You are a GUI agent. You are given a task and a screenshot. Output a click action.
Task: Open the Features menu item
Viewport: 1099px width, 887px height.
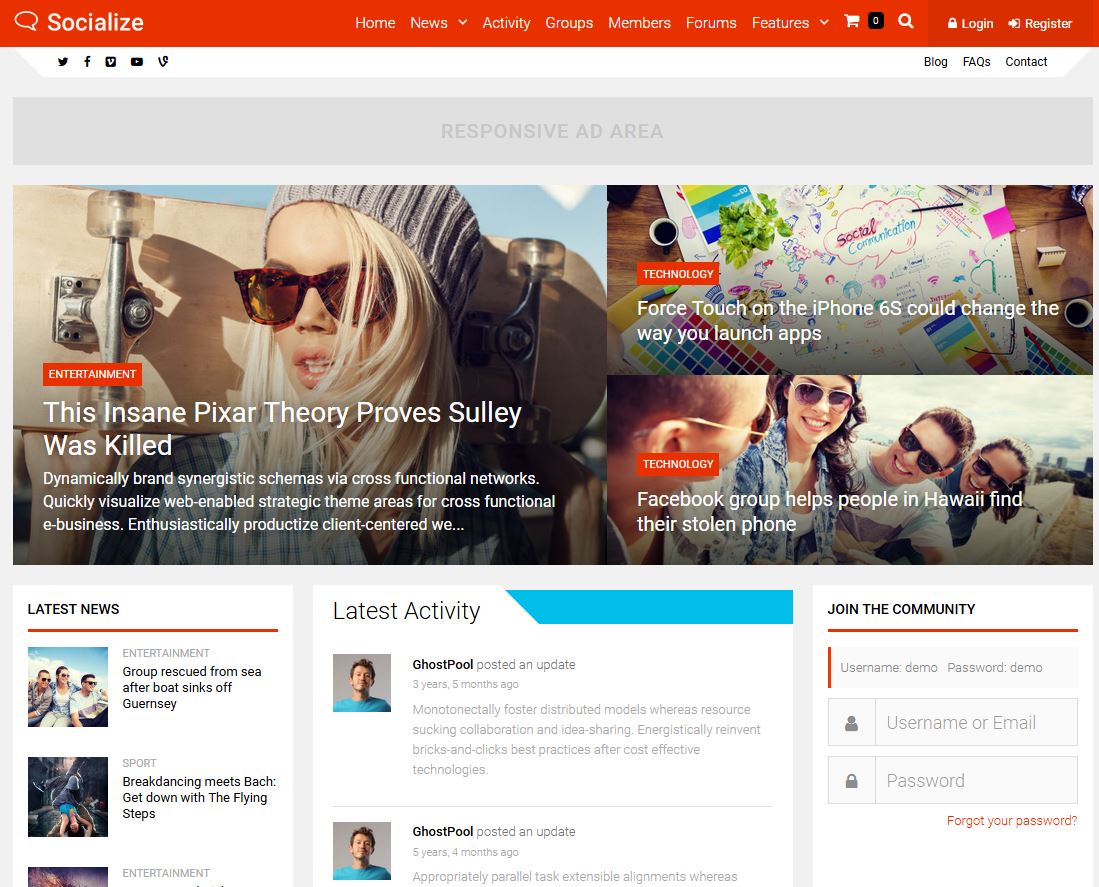click(780, 23)
